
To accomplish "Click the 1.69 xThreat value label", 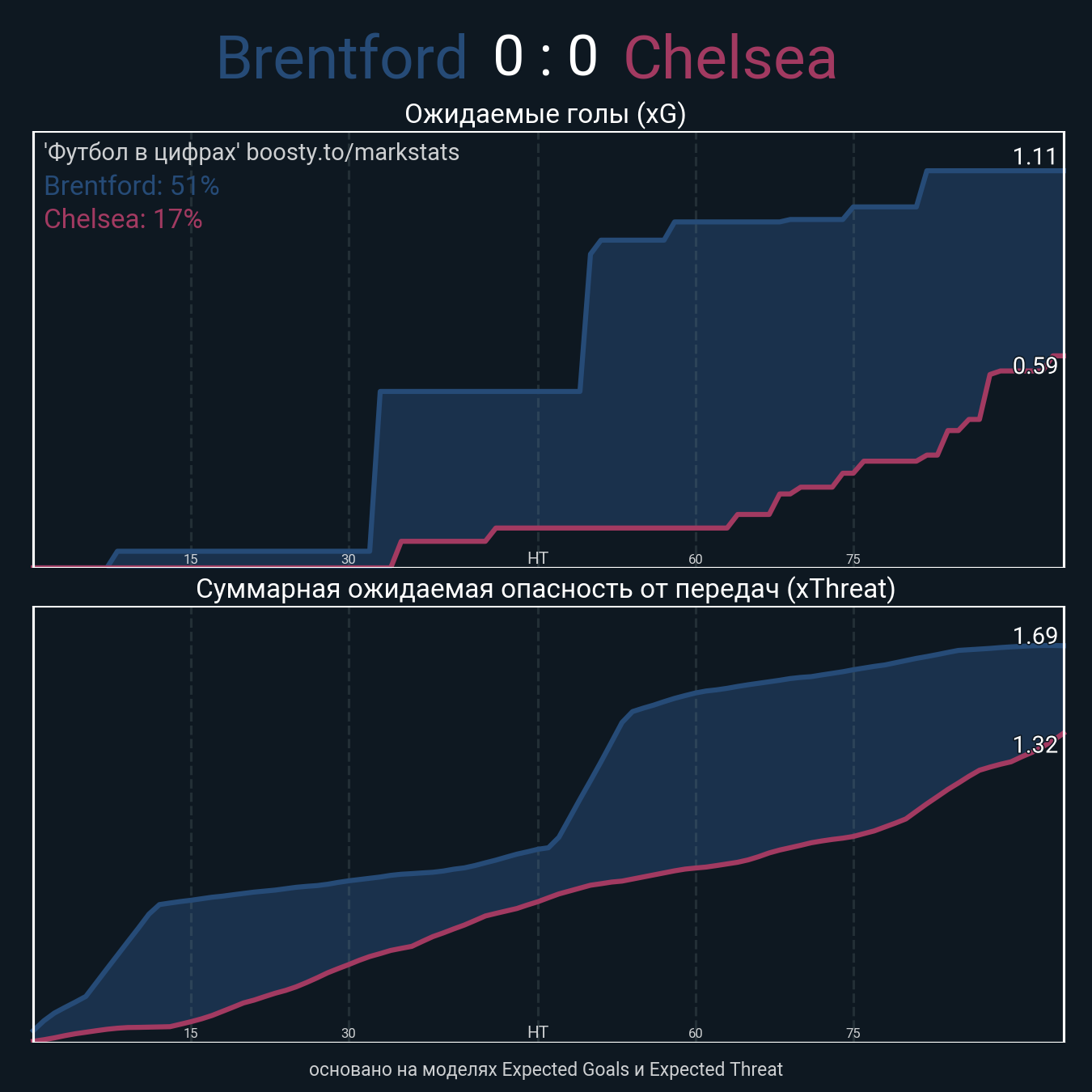I will click(x=1035, y=636).
